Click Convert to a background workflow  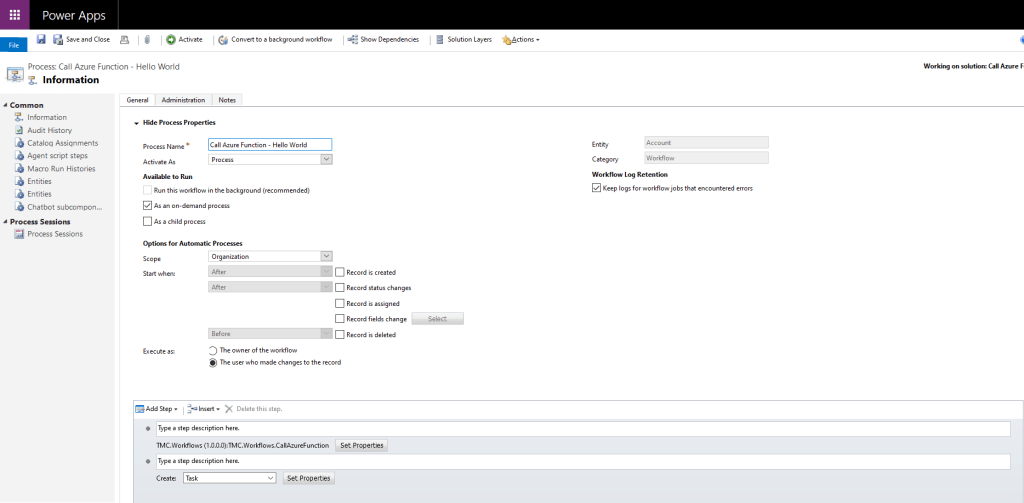click(275, 39)
